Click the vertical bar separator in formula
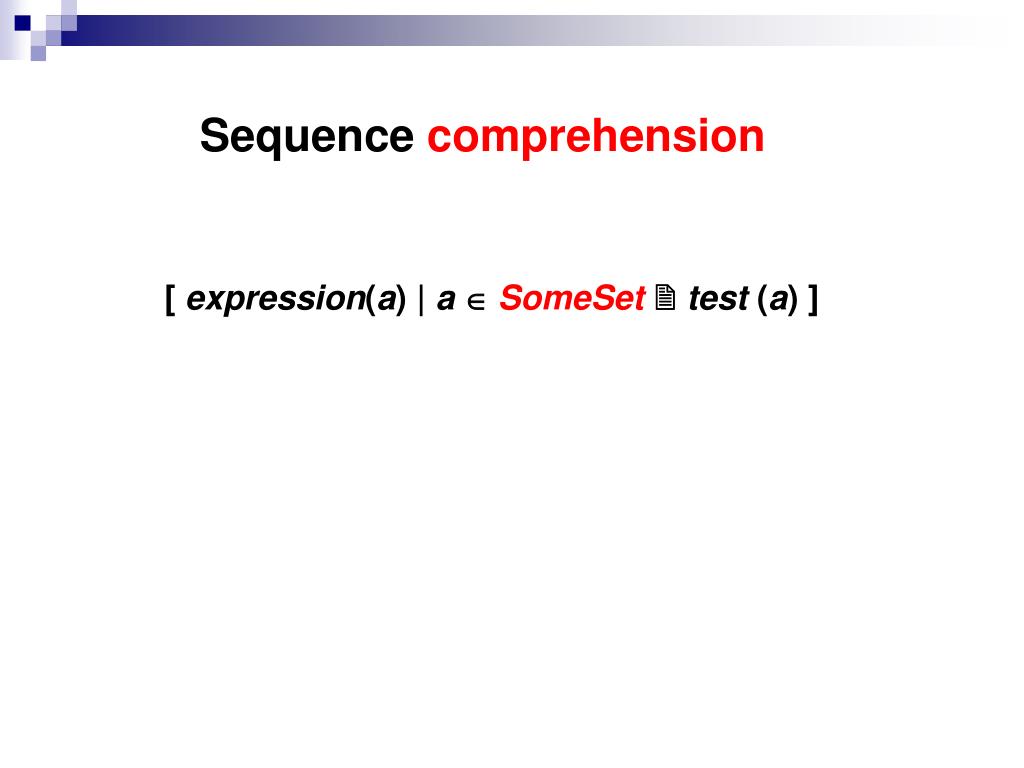This screenshot has width=1024, height=768. 421,300
